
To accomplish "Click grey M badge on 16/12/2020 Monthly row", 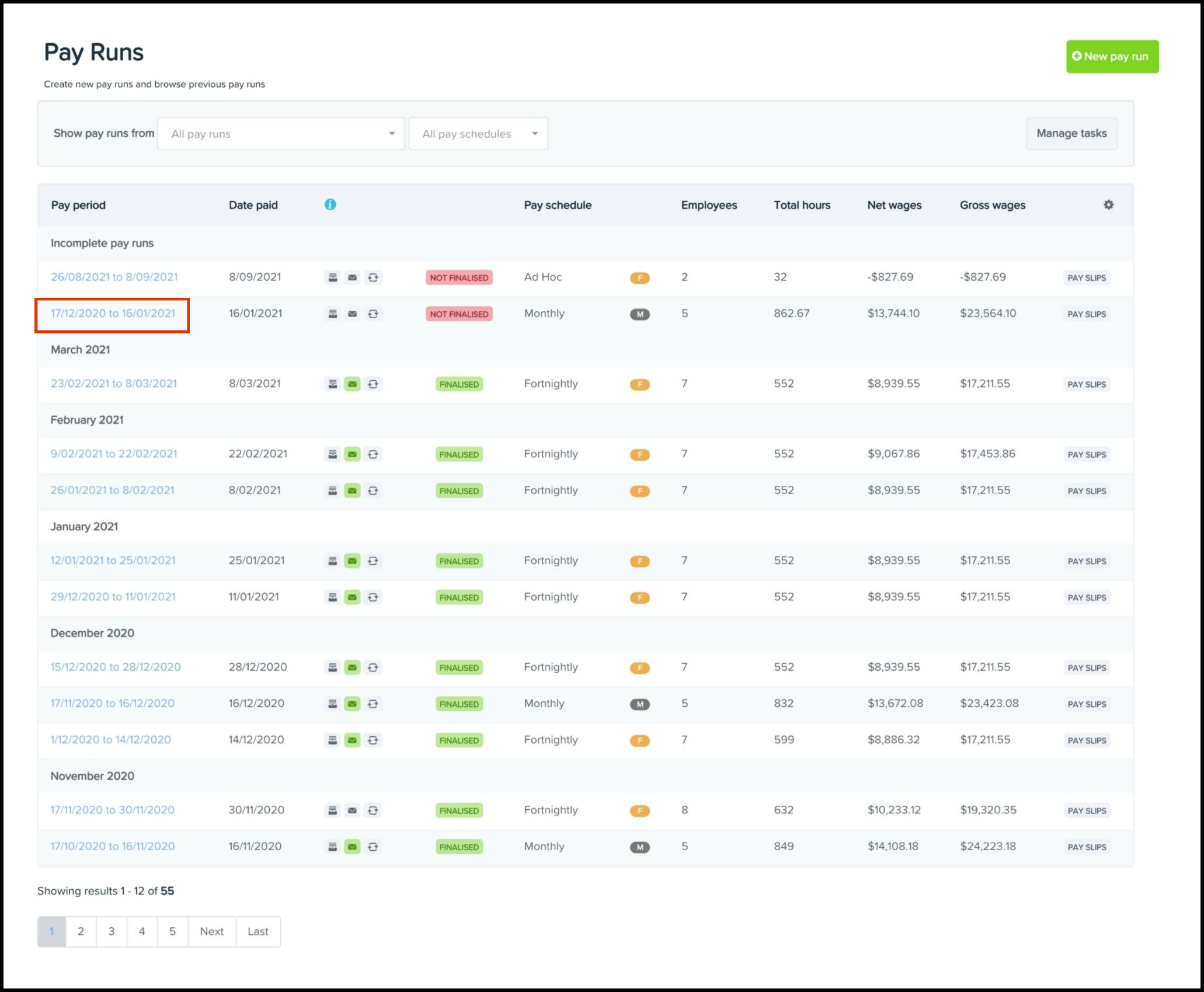I will click(639, 704).
